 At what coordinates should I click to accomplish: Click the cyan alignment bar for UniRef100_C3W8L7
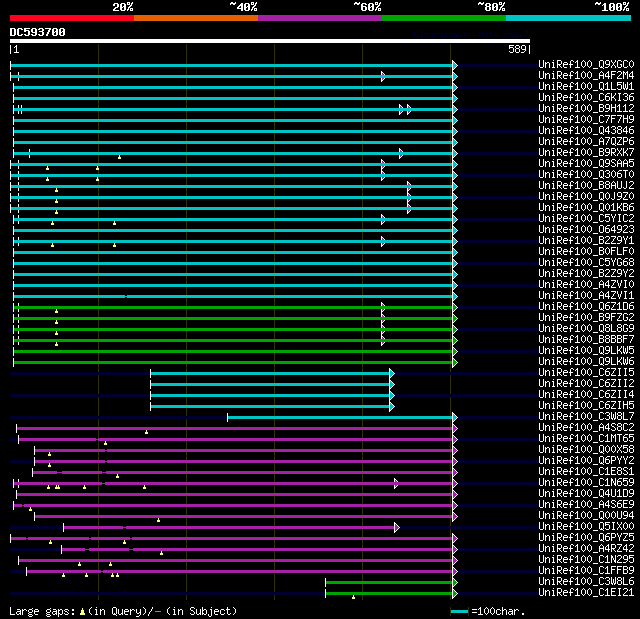[x=342, y=417]
